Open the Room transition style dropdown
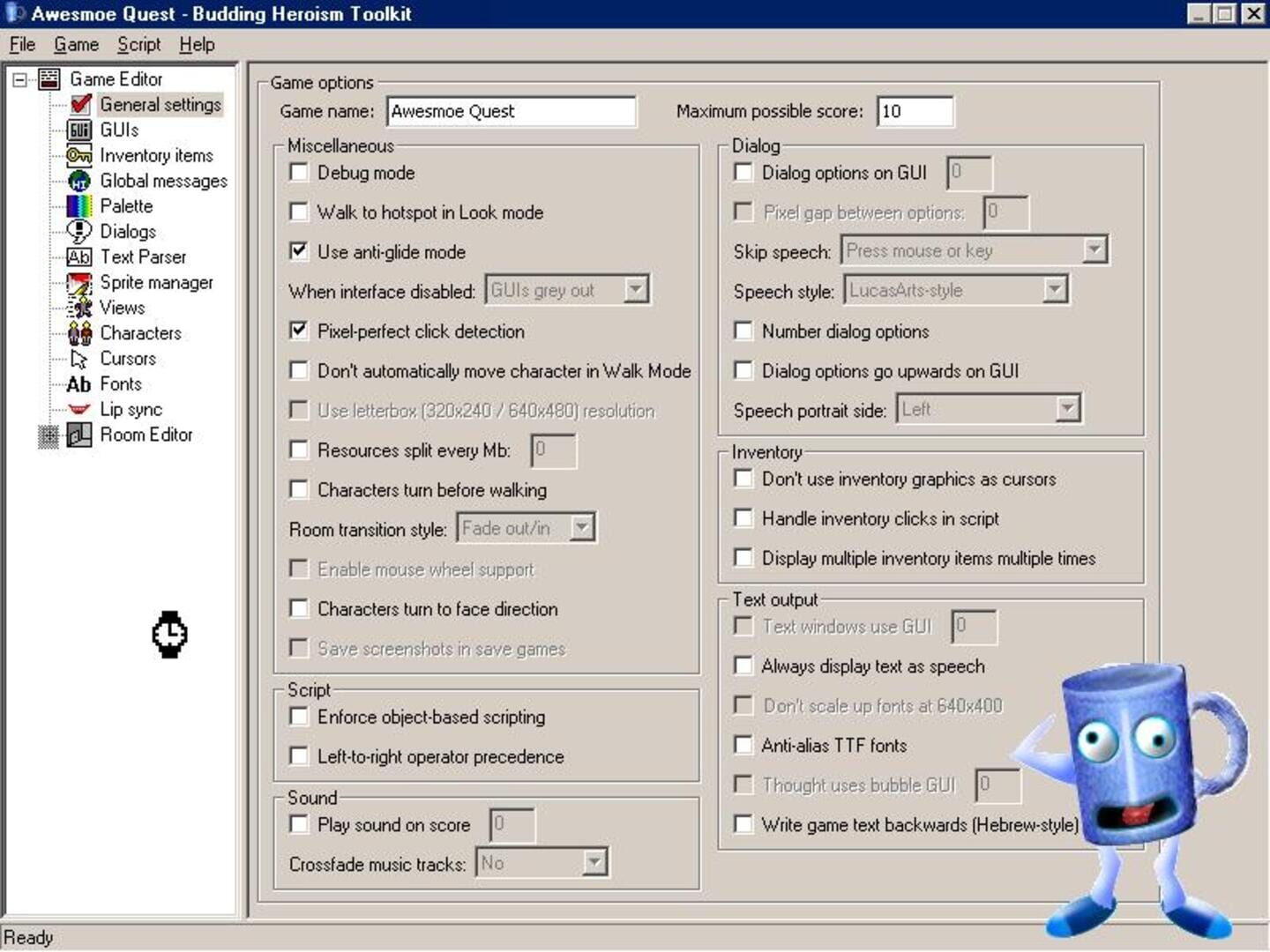Screen dimensions: 1270x952 (x=581, y=527)
